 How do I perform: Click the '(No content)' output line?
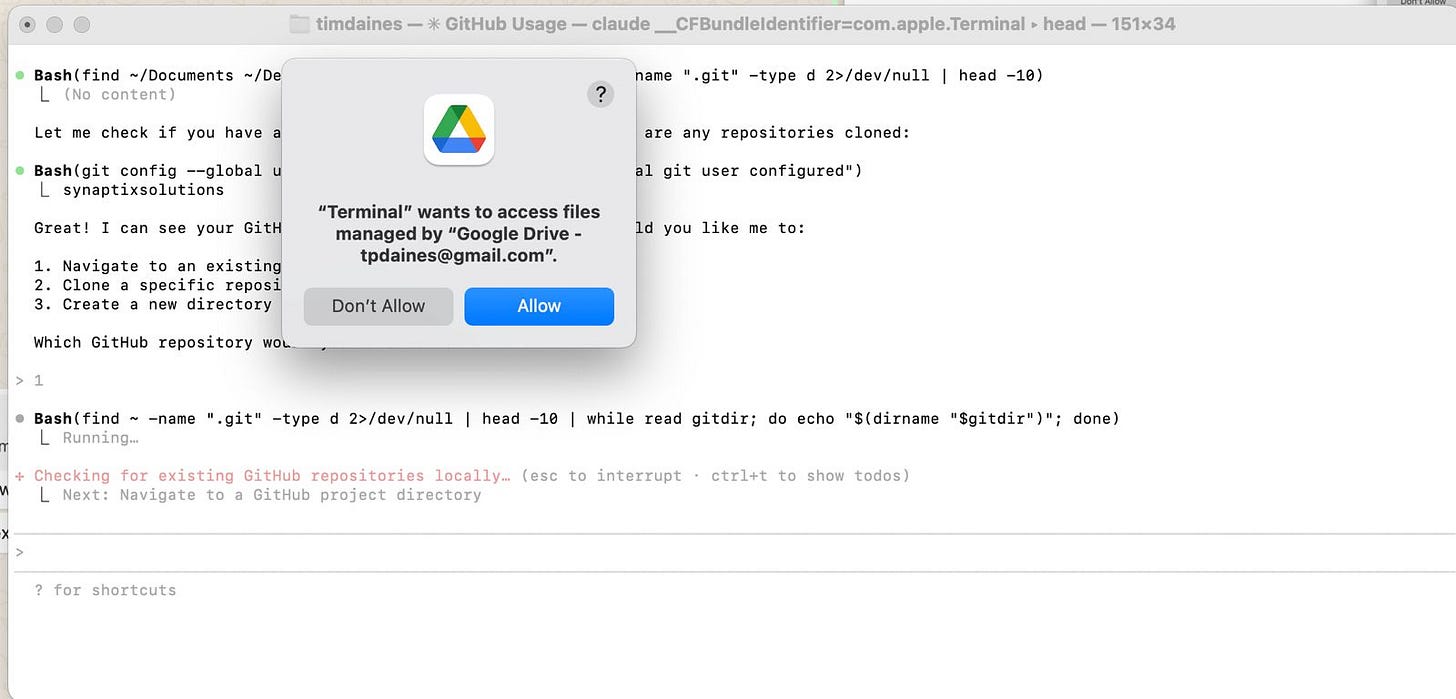[119, 94]
